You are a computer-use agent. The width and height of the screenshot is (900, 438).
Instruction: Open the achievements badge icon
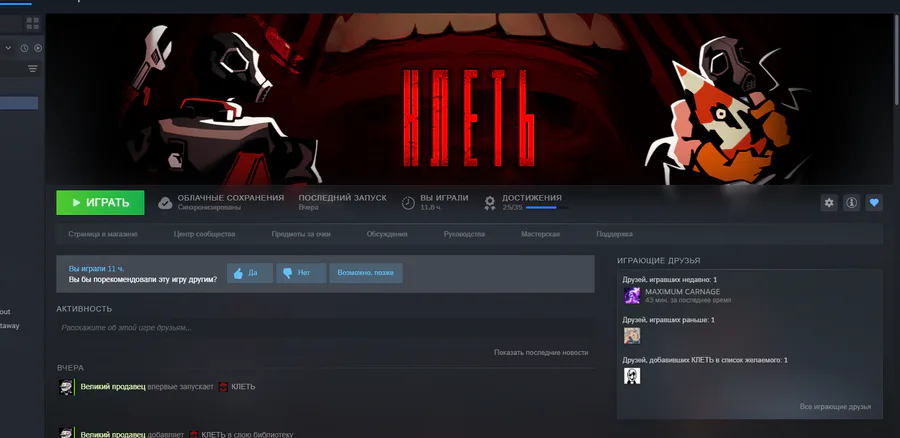[490, 203]
